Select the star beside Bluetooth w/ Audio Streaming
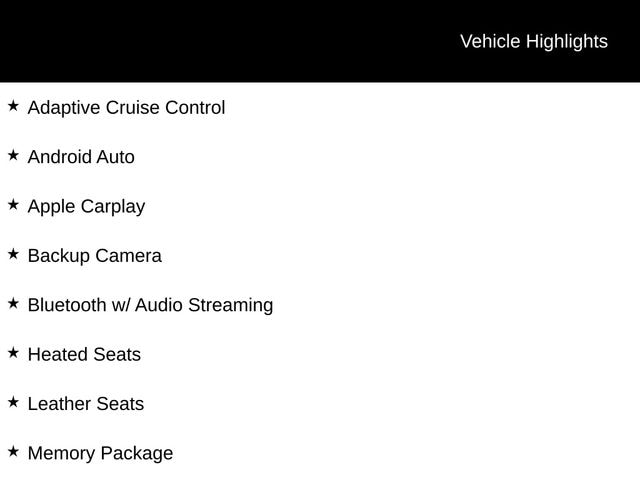The width and height of the screenshot is (640, 480). [13, 303]
